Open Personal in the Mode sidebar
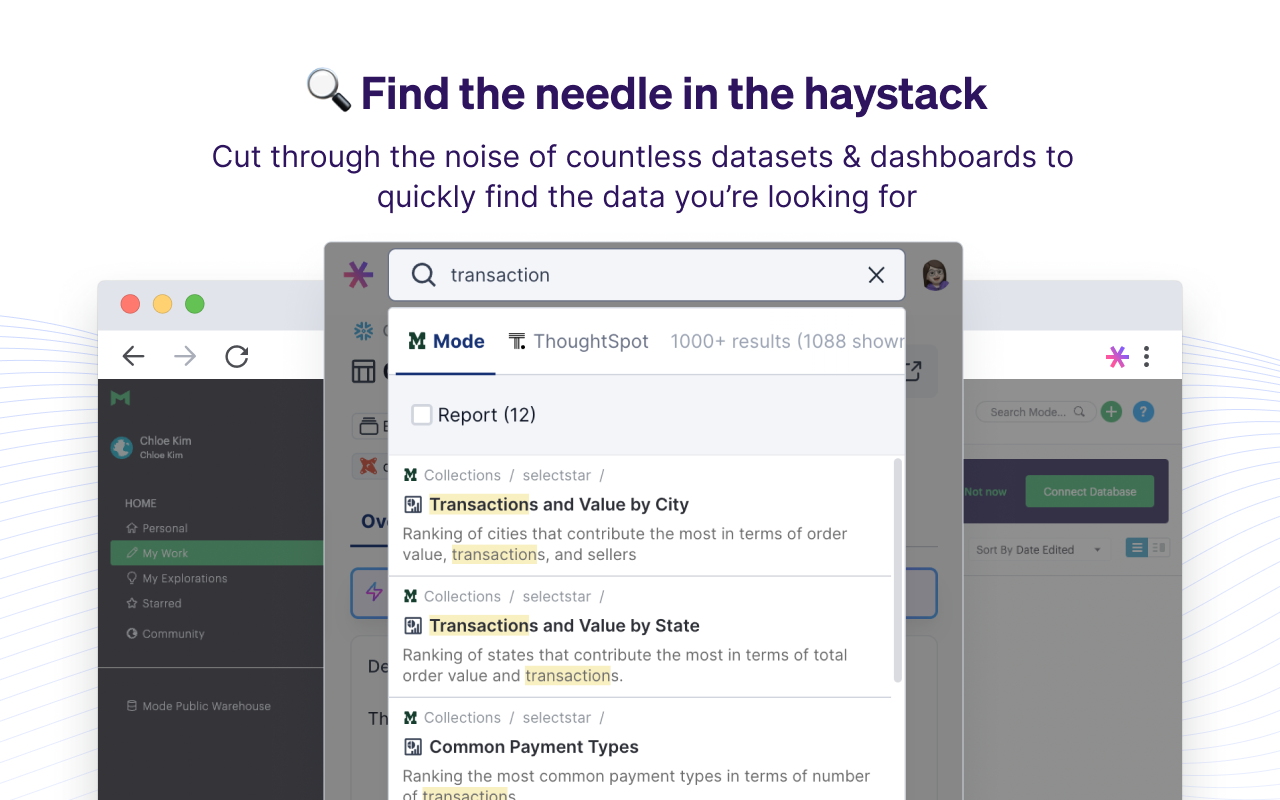The width and height of the screenshot is (1280, 800). click(157, 528)
